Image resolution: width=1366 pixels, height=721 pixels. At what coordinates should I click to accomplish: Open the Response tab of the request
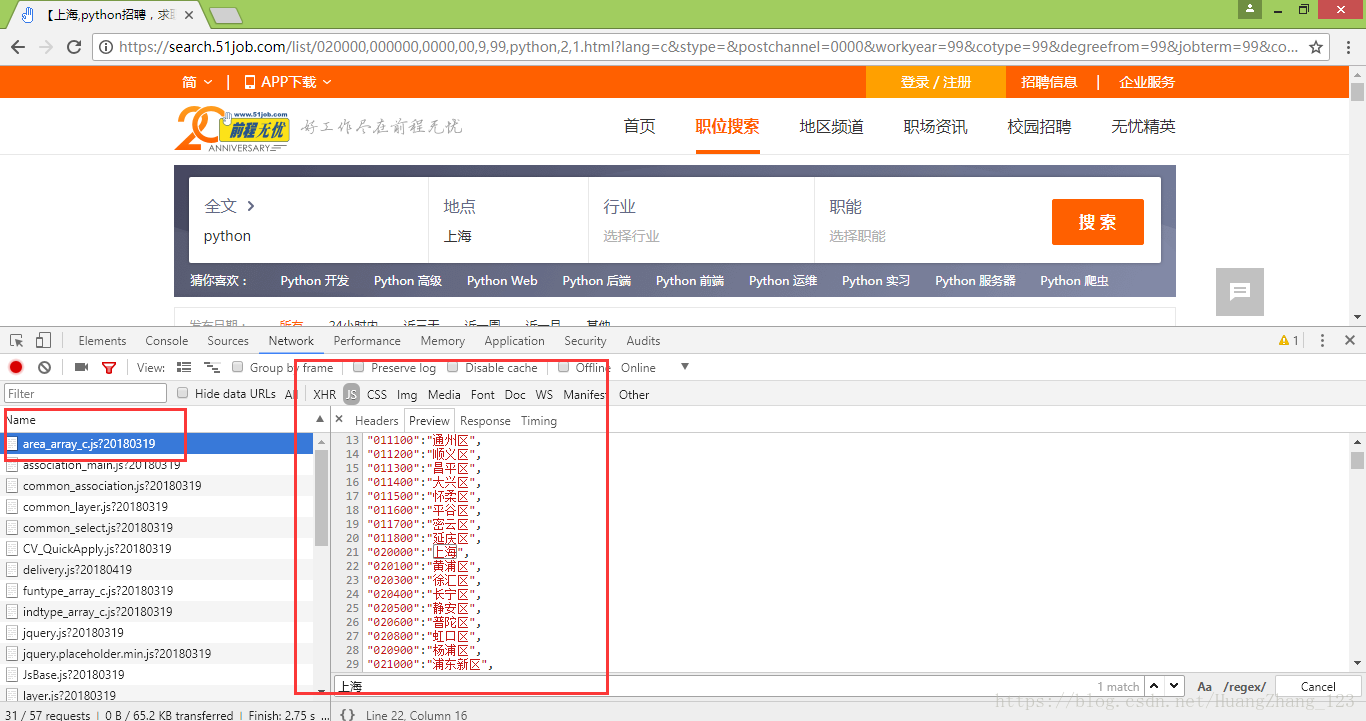[485, 421]
